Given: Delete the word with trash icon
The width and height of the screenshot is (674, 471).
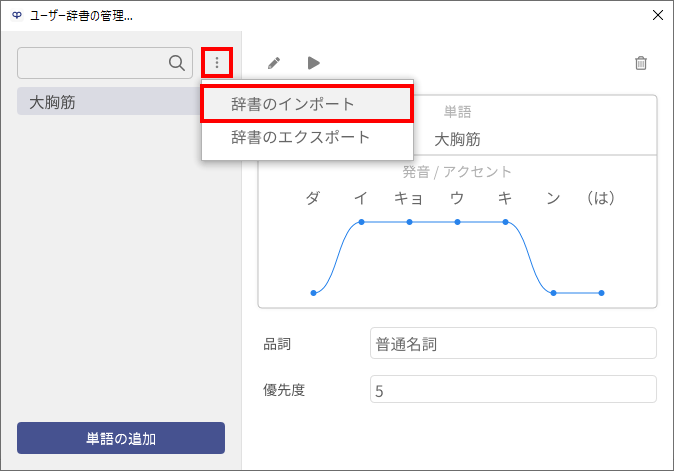Looking at the screenshot, I should [641, 63].
